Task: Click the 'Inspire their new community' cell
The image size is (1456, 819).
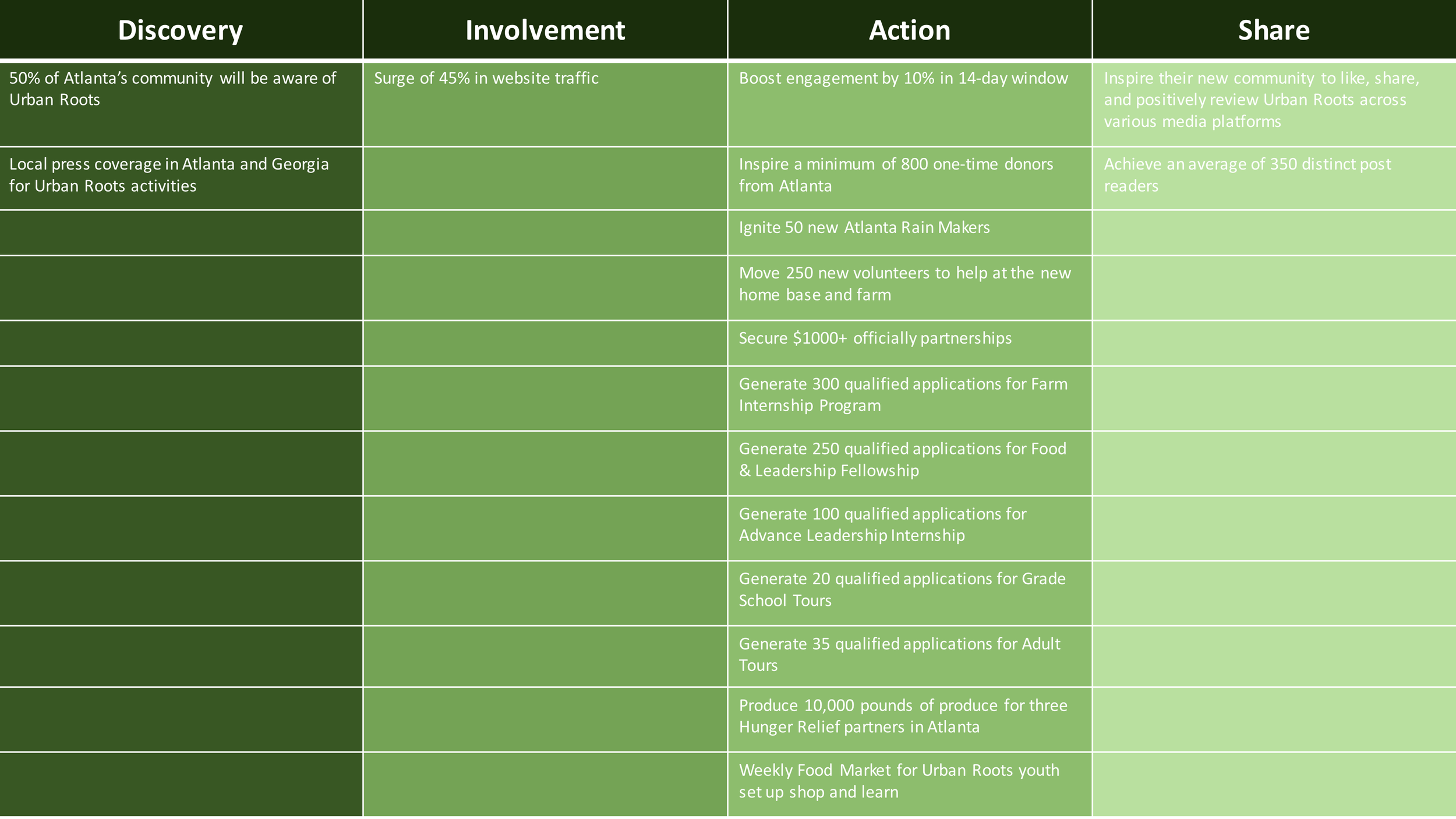Action: 1274,104
